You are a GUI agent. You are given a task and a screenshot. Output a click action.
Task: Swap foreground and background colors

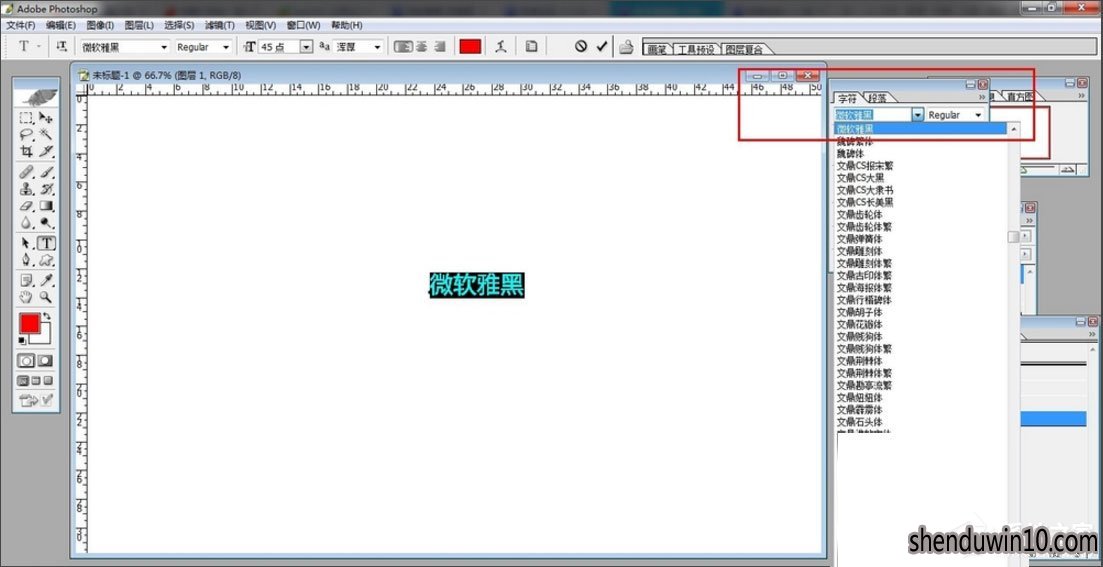tap(47, 317)
